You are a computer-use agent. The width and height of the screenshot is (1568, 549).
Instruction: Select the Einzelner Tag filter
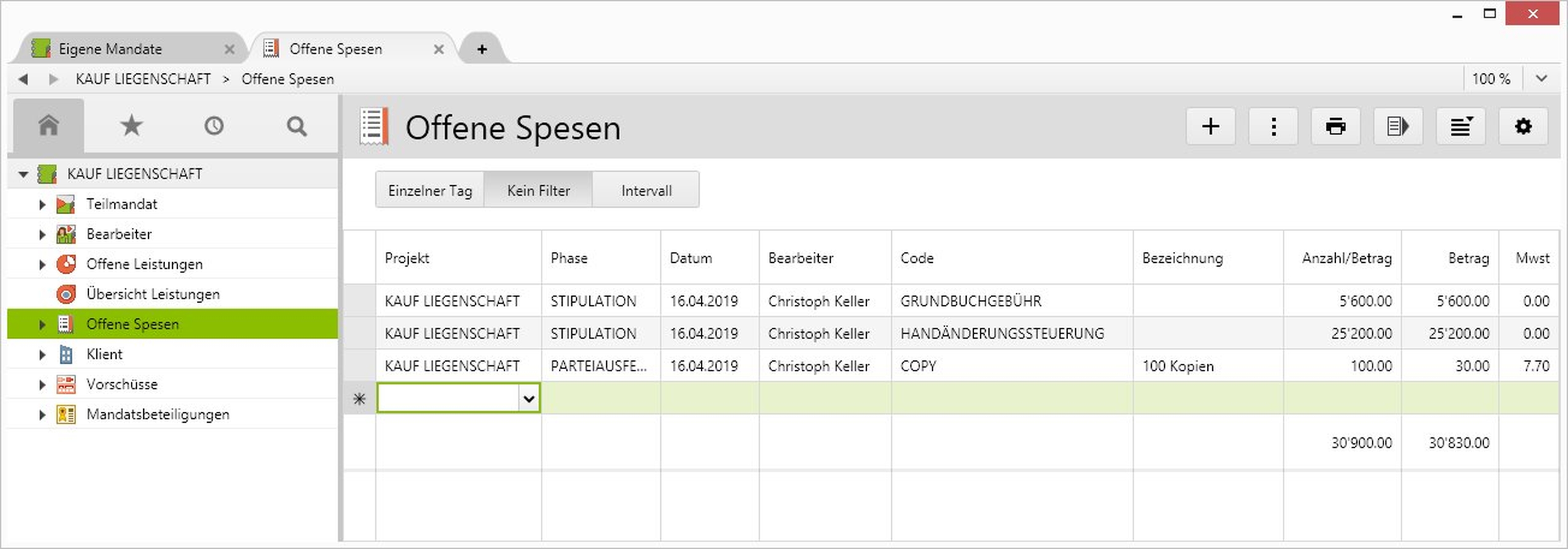430,190
